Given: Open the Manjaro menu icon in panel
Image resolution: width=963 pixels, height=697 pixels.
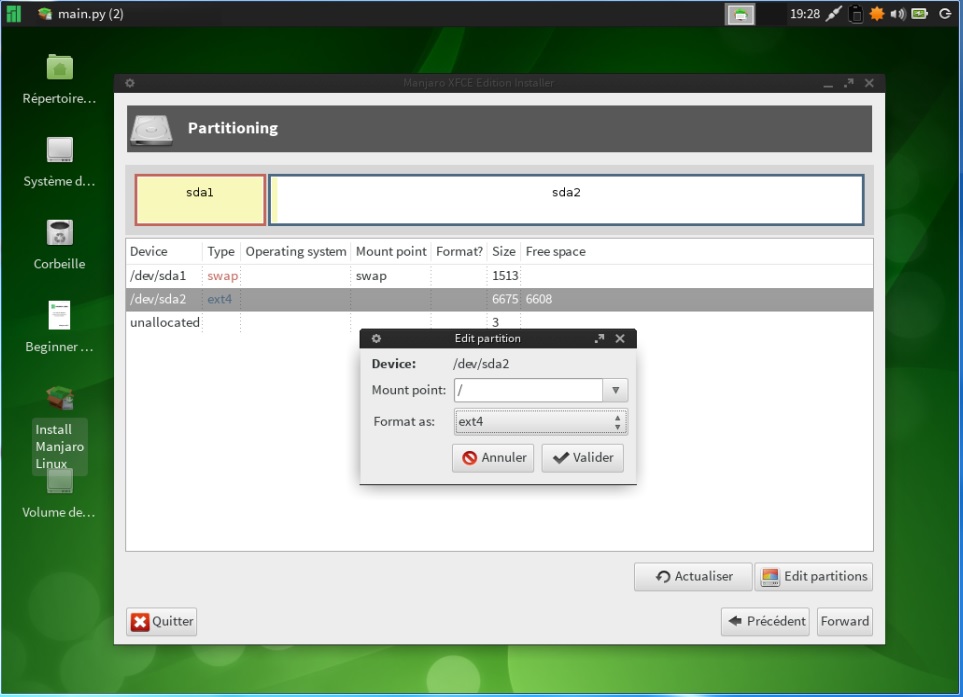Looking at the screenshot, I should [x=14, y=14].
